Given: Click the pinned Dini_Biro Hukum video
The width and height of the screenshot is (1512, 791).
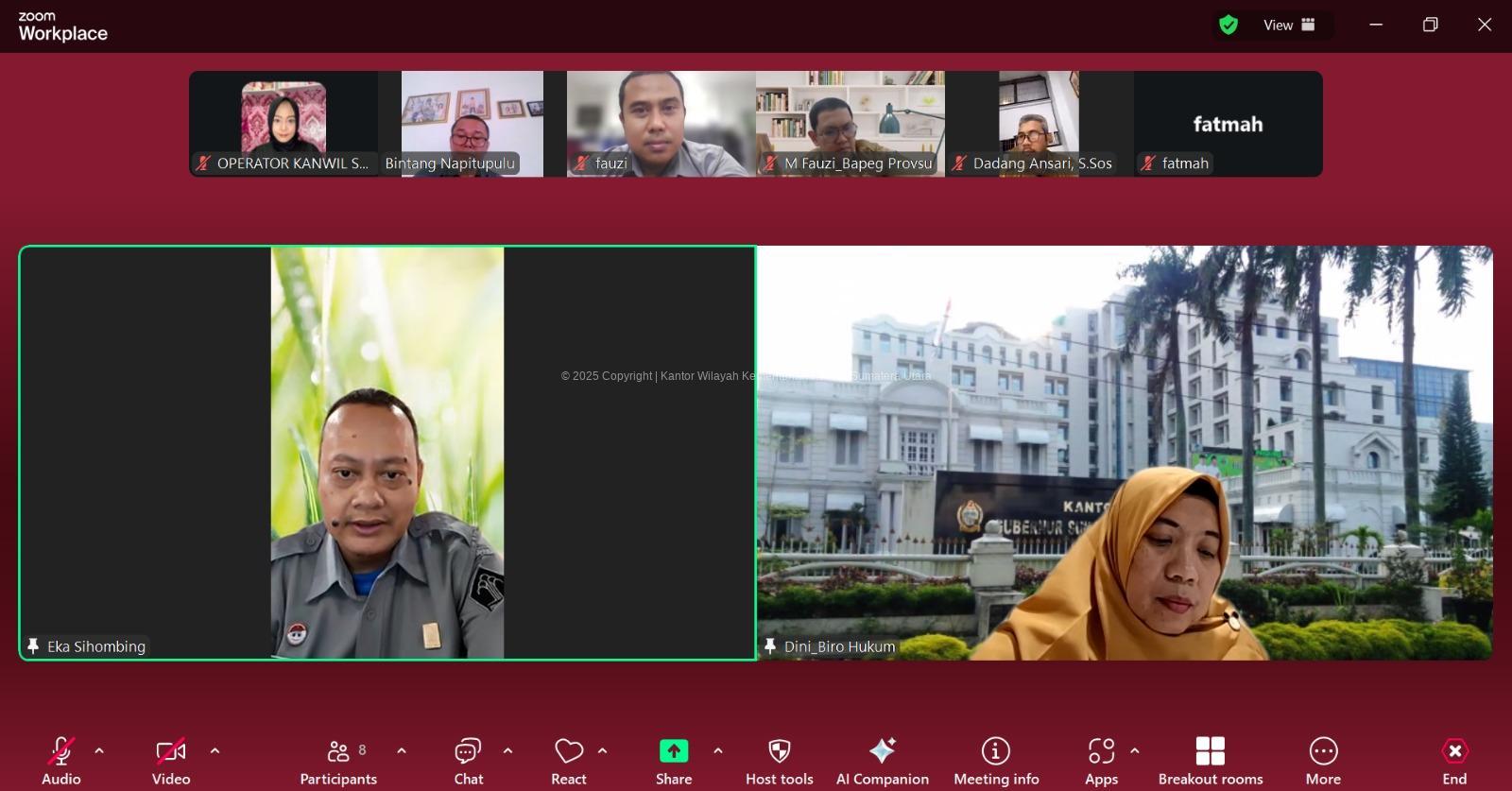Looking at the screenshot, I should 1125,453.
